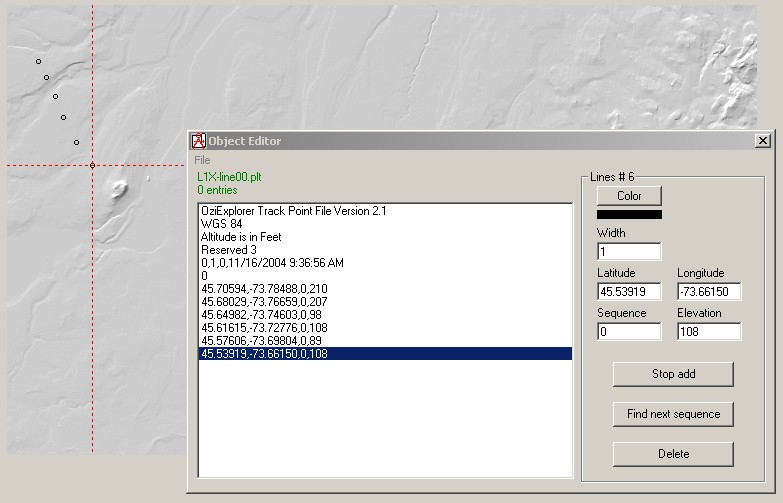This screenshot has width=783, height=503.
Task: Click into the Latitude field
Action: [629, 292]
